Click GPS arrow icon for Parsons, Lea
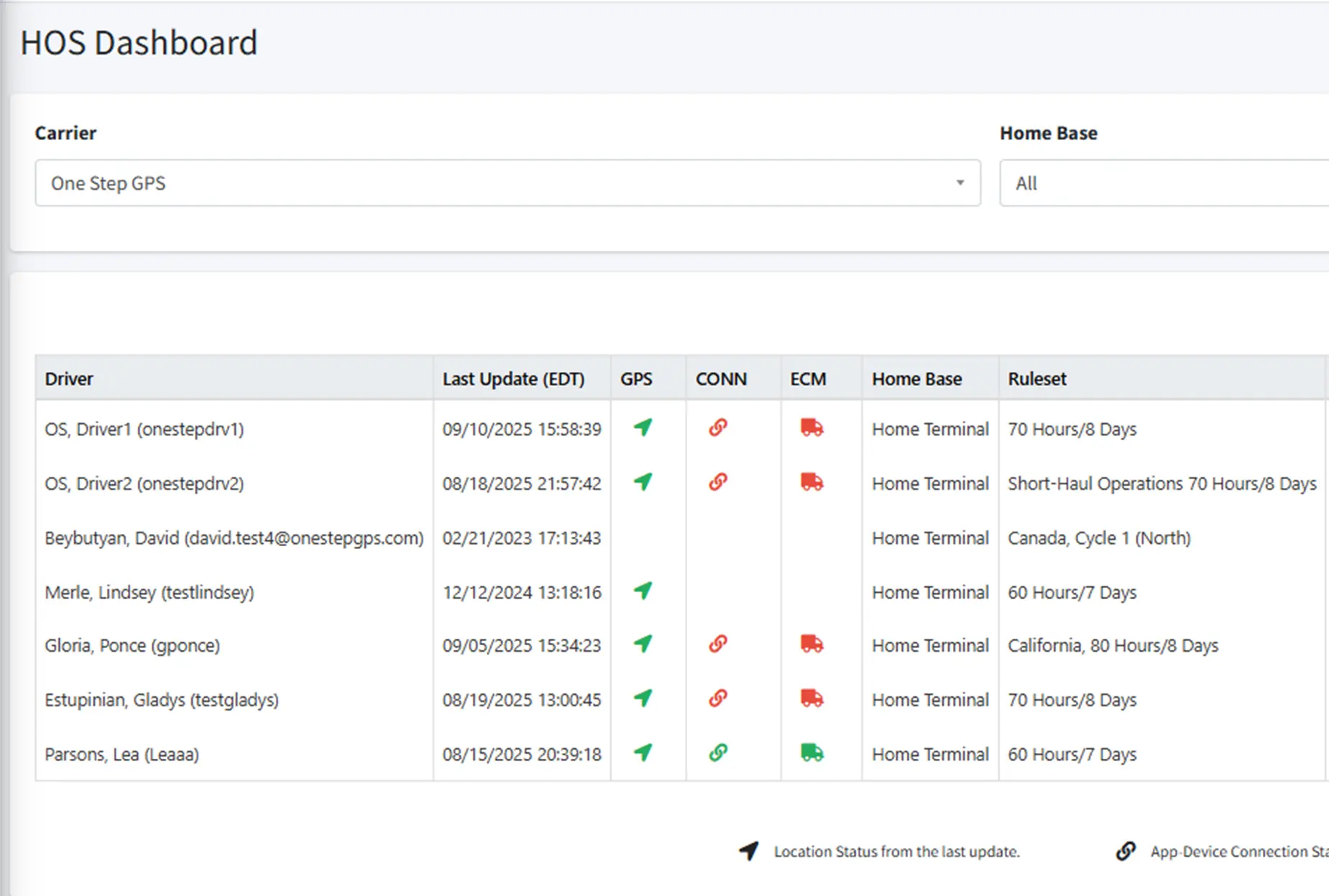The image size is (1329, 896). click(643, 752)
